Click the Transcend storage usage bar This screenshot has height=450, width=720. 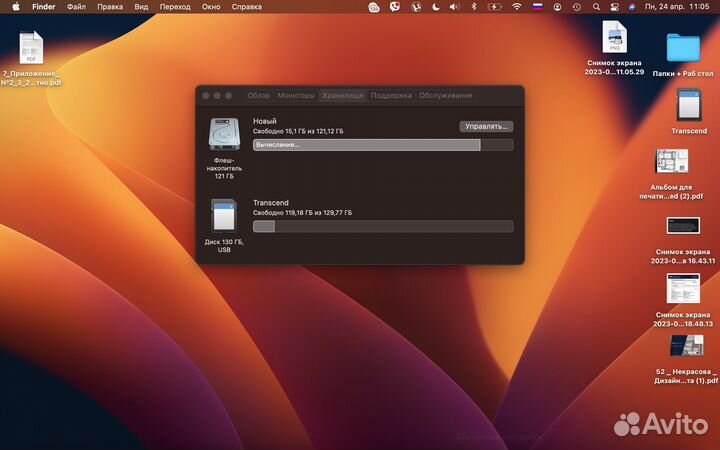coord(382,226)
